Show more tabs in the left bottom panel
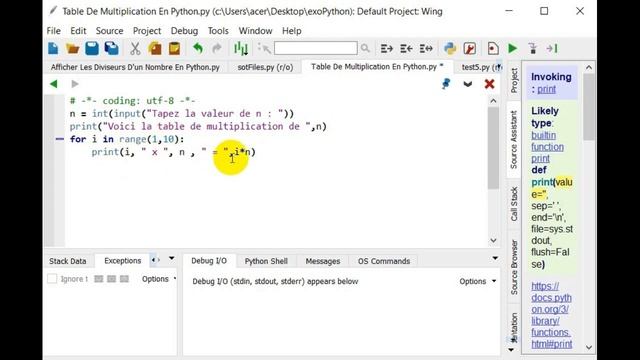Viewport: 640px width, 360px height. pos(156,260)
